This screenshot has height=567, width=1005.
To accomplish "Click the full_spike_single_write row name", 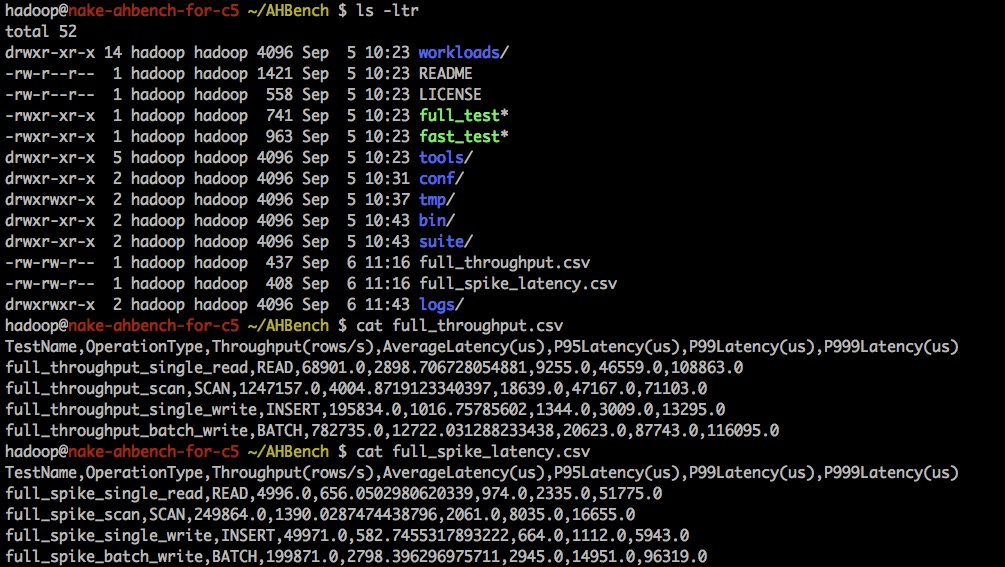I will click(108, 536).
